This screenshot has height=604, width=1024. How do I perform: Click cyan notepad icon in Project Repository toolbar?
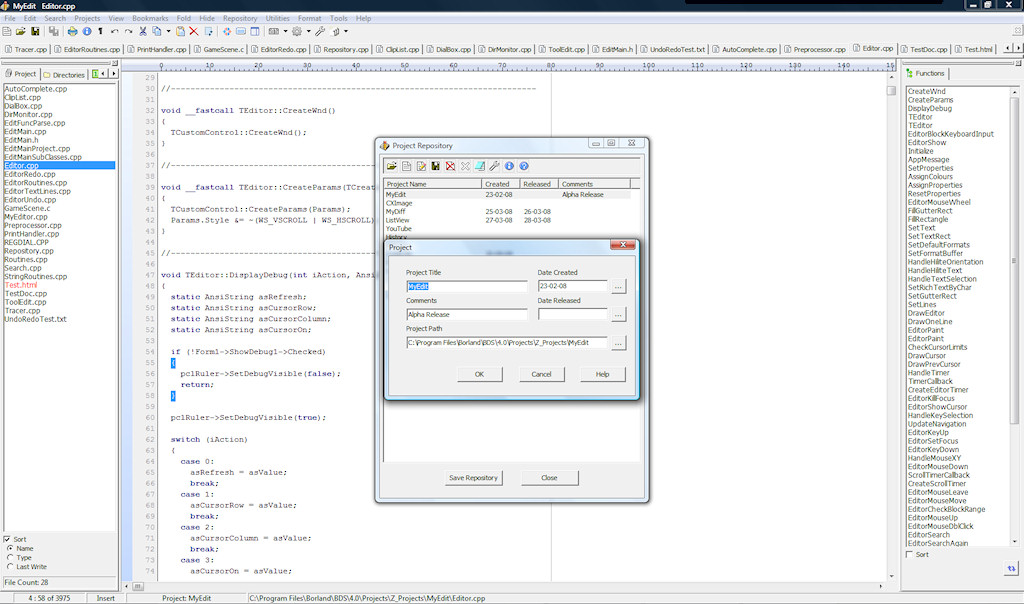click(x=480, y=167)
